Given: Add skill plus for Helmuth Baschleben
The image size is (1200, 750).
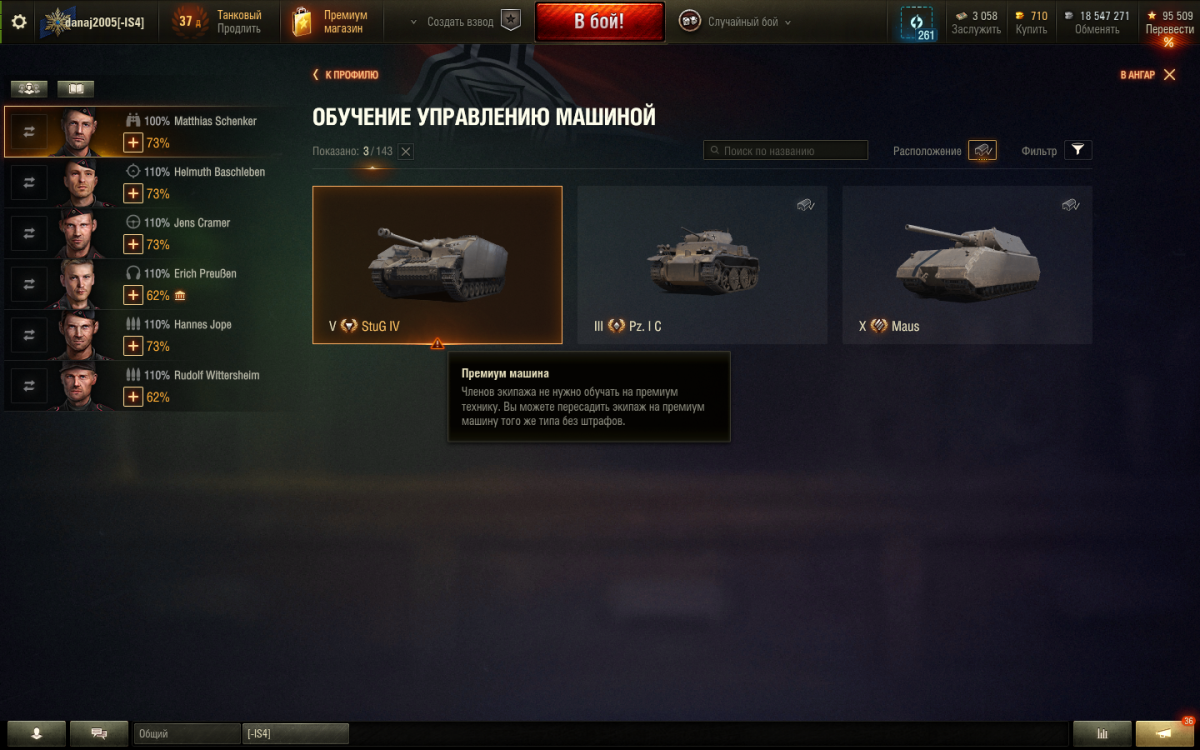Looking at the screenshot, I should 133,193.
